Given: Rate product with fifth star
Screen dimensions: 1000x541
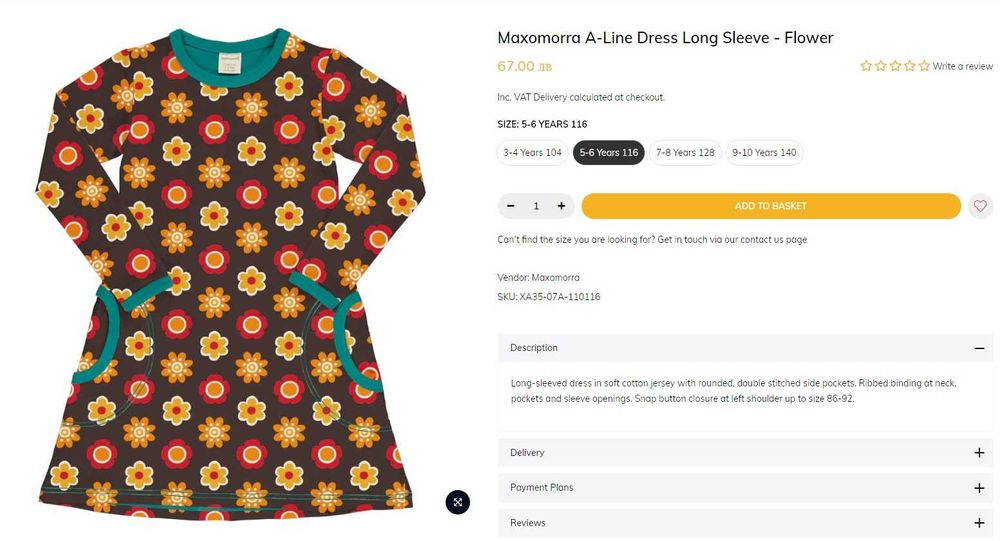Looking at the screenshot, I should pyautogui.click(x=924, y=66).
